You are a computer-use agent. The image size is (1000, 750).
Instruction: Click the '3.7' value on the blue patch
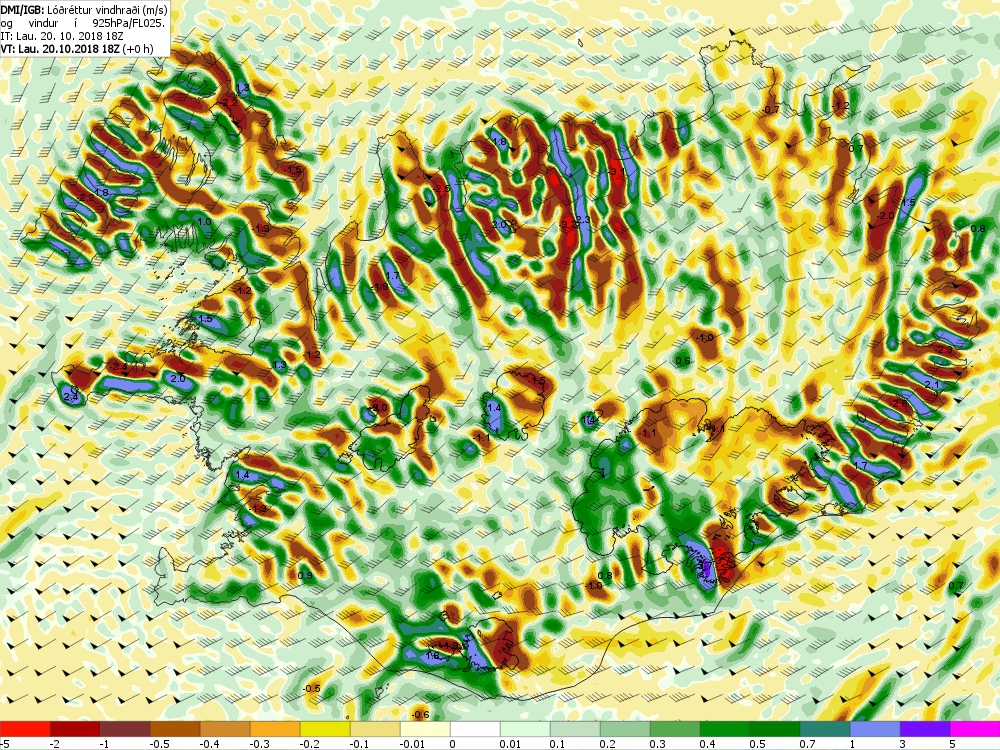[705, 564]
